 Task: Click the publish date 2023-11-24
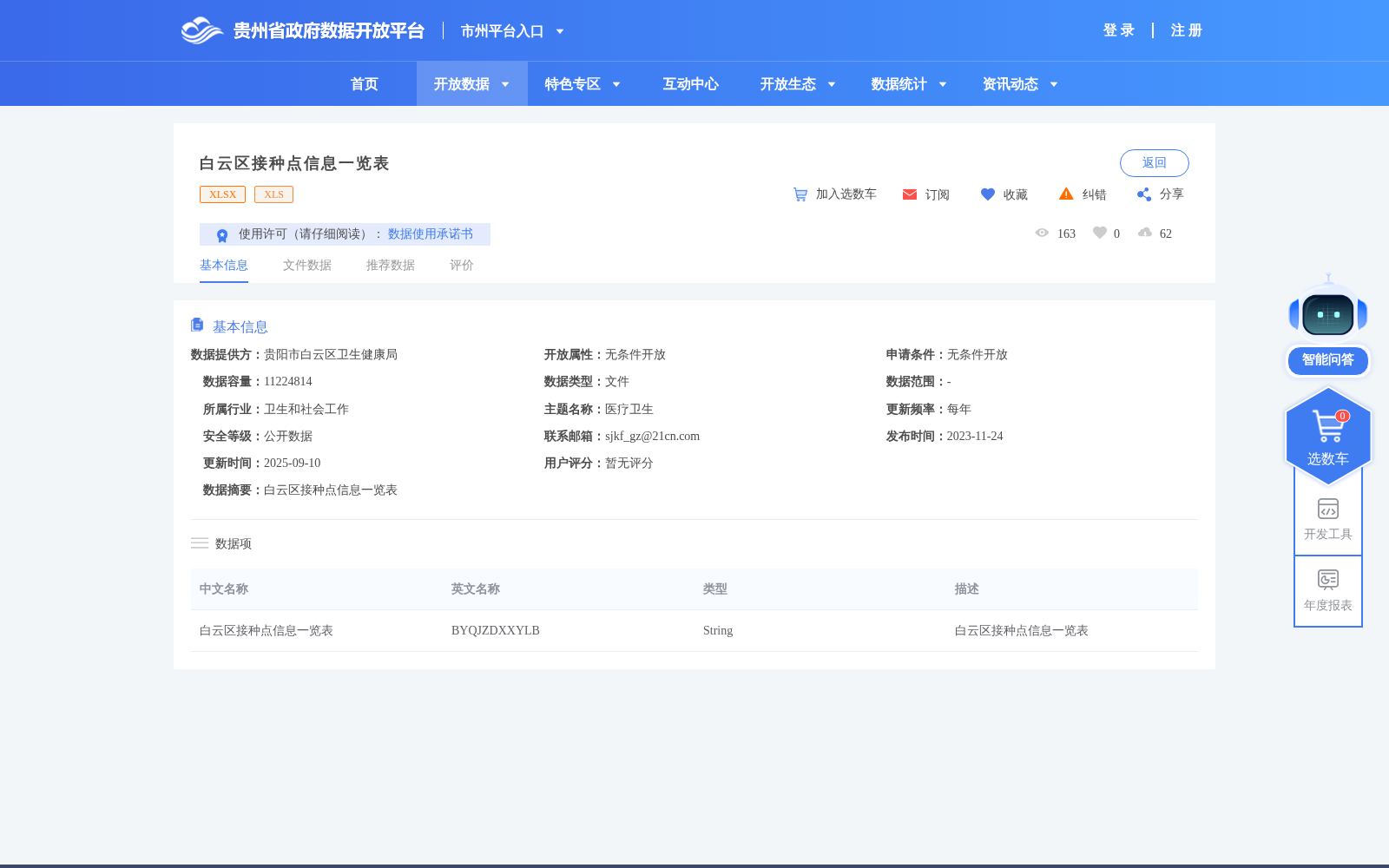pos(975,437)
